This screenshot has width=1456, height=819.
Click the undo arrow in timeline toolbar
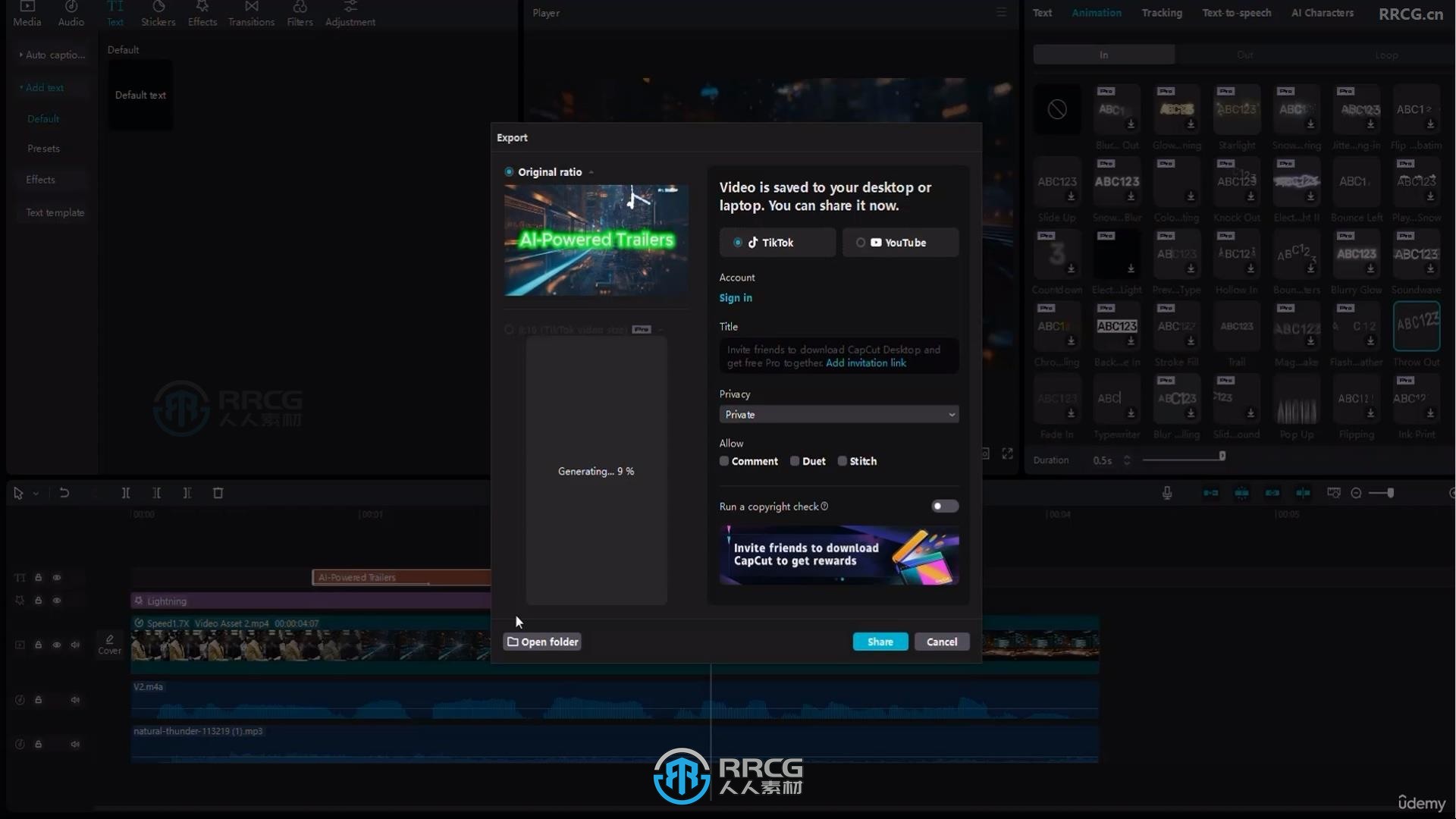(x=64, y=493)
